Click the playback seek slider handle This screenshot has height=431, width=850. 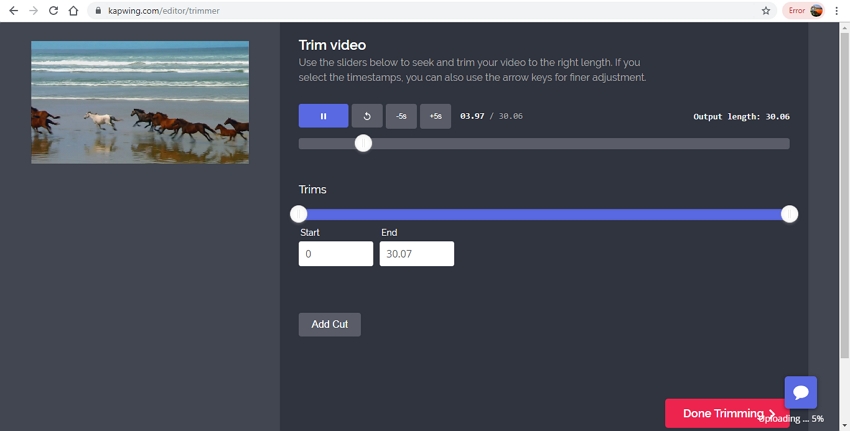click(x=363, y=143)
